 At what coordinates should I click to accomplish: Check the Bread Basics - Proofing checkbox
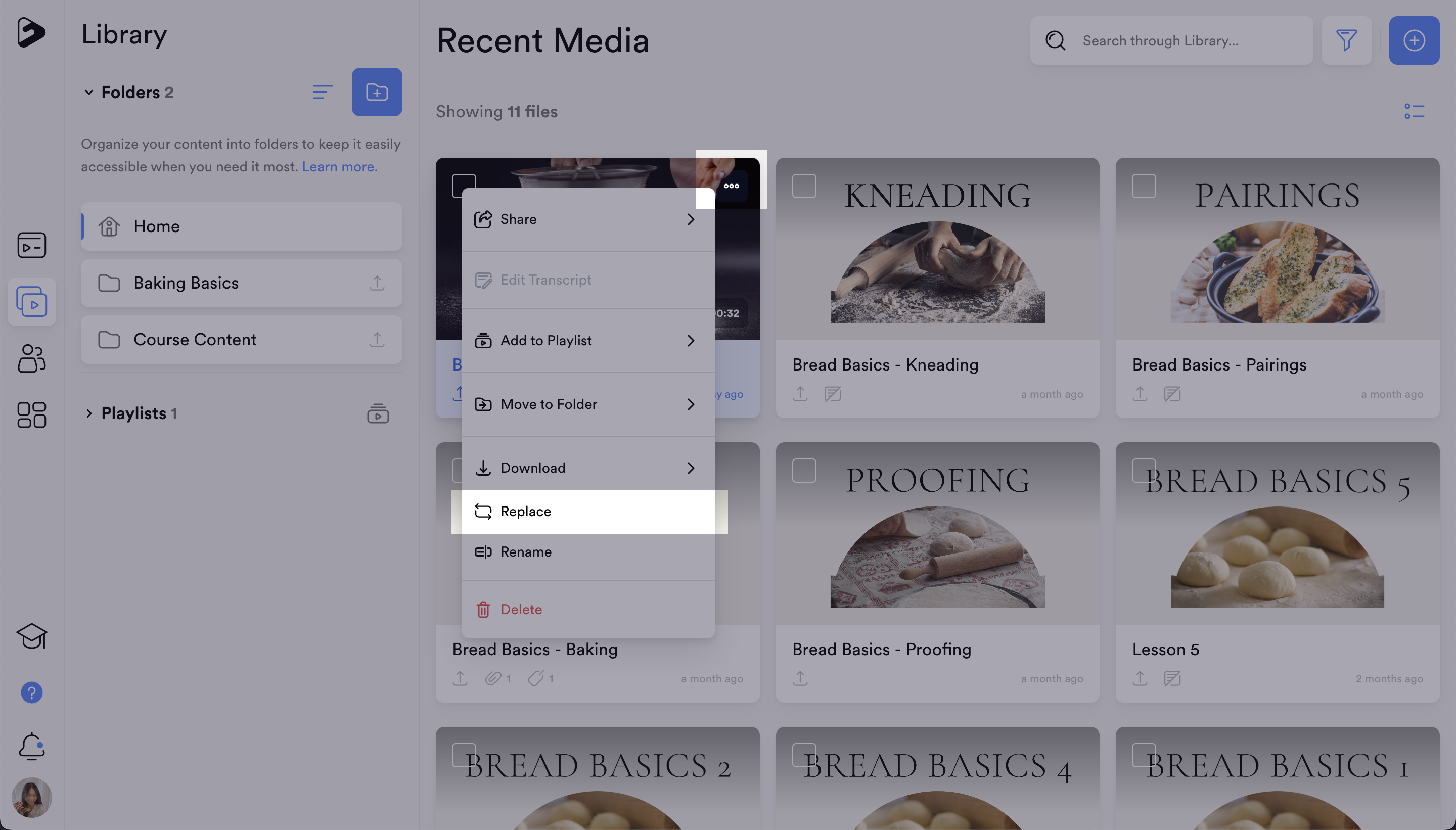[804, 470]
